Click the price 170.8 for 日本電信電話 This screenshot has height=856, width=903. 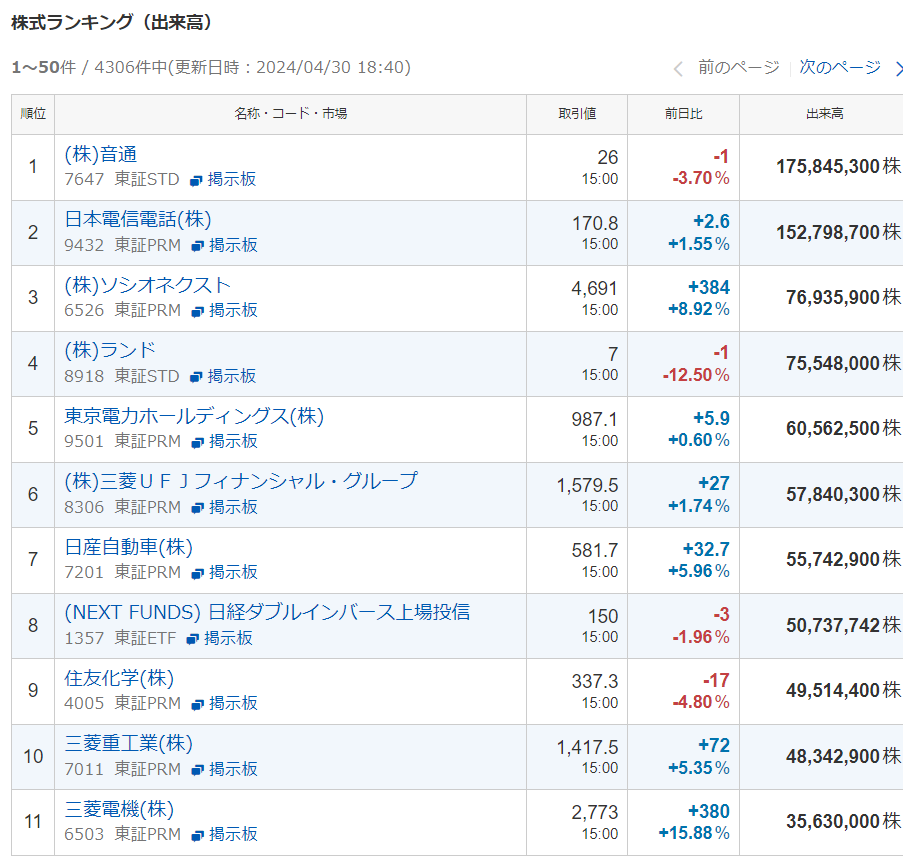coord(595,223)
